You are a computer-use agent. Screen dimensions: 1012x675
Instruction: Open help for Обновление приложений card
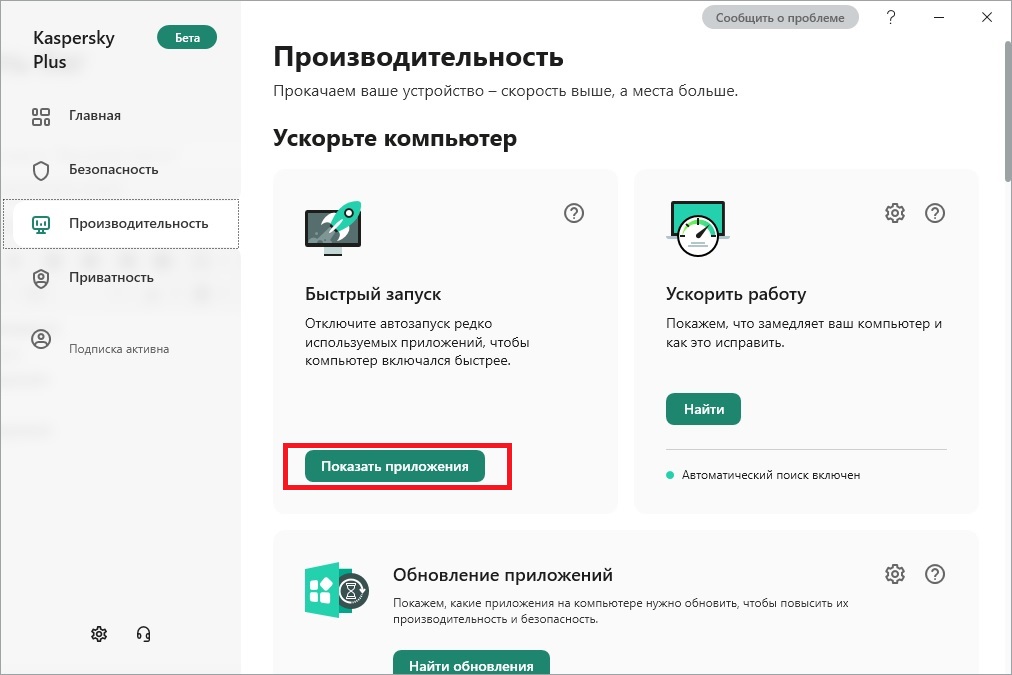935,574
